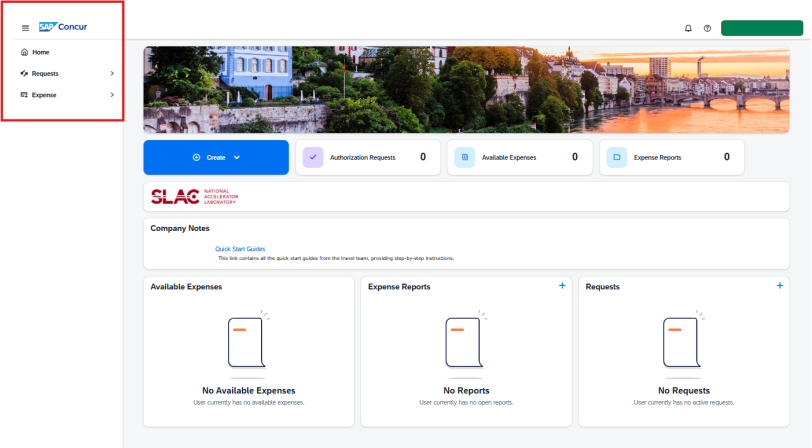The height and width of the screenshot is (448, 812).
Task: Click the SAP Concur logo
Action: point(63,27)
